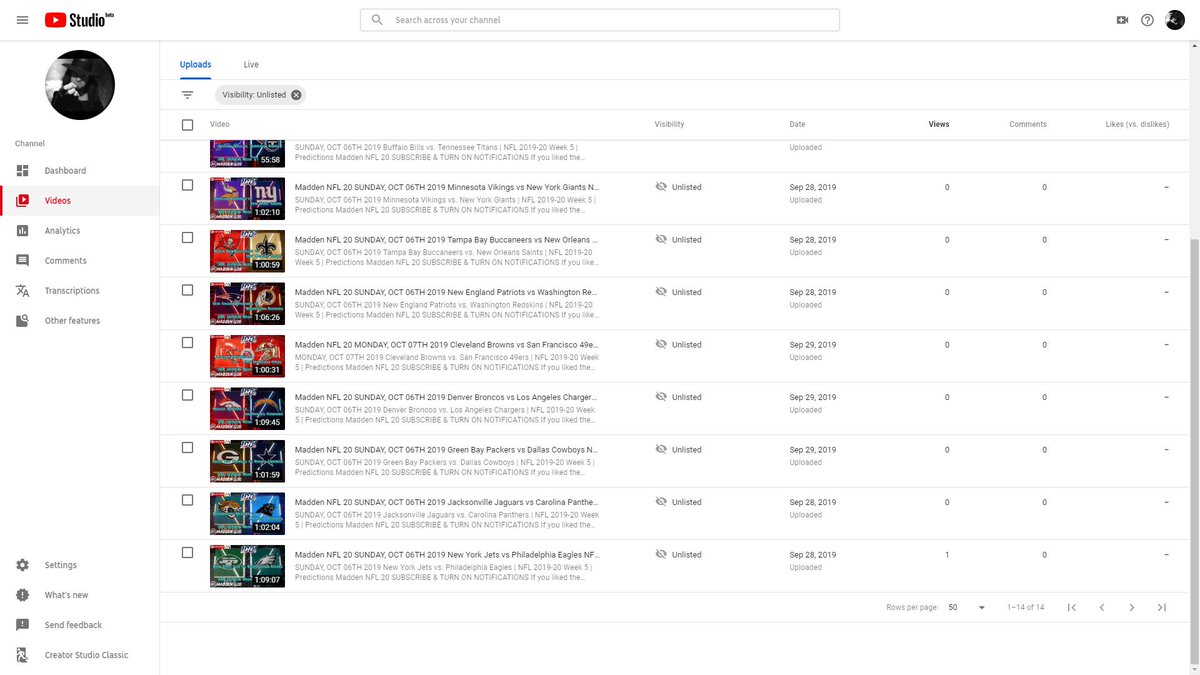The width and height of the screenshot is (1200, 675).
Task: Click the Likes (vs. dislikes) column header
Action: point(1137,125)
